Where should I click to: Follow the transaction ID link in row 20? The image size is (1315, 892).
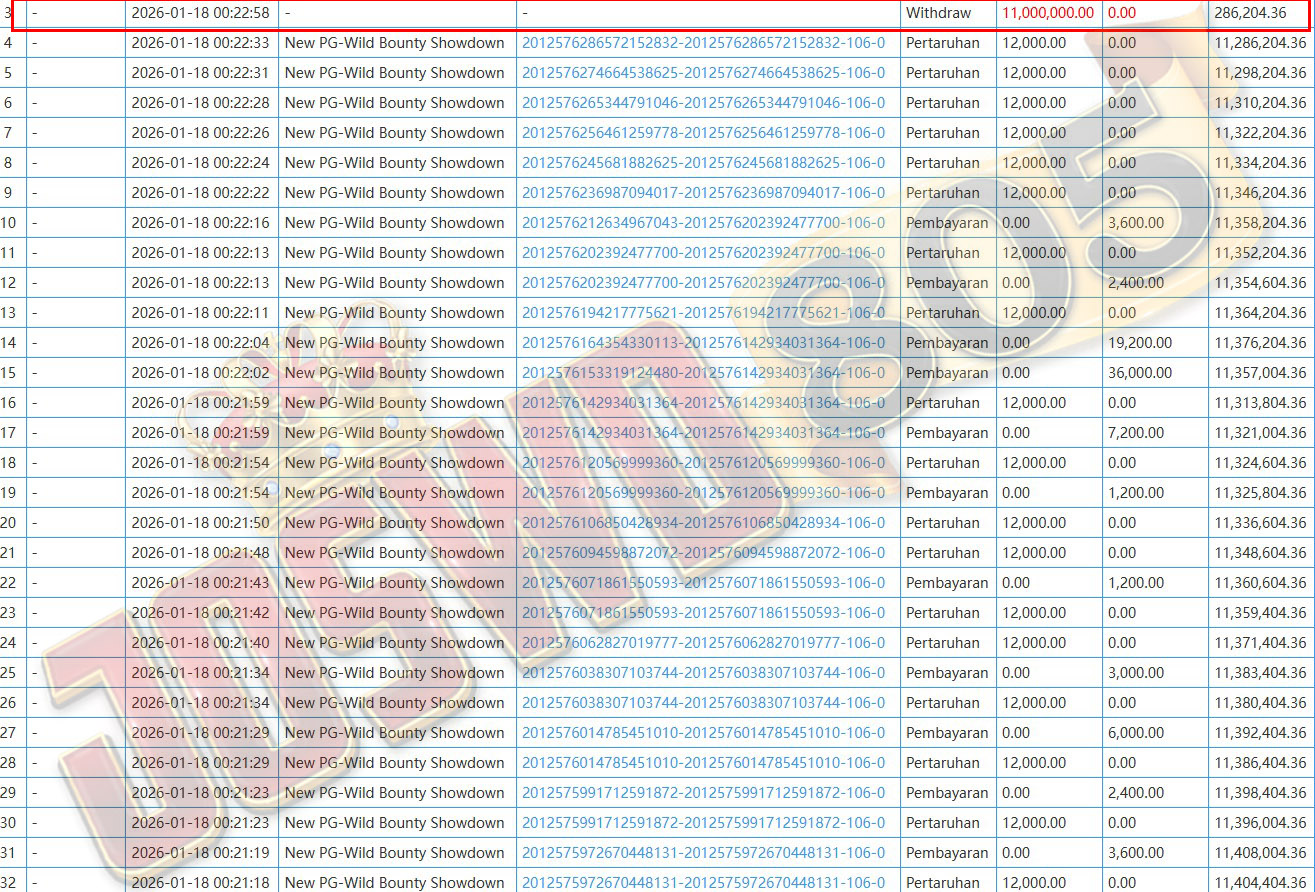click(x=703, y=523)
